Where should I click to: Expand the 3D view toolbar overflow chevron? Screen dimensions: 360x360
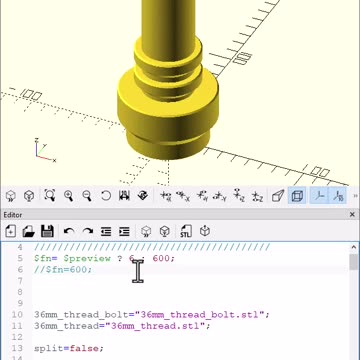coord(355,196)
